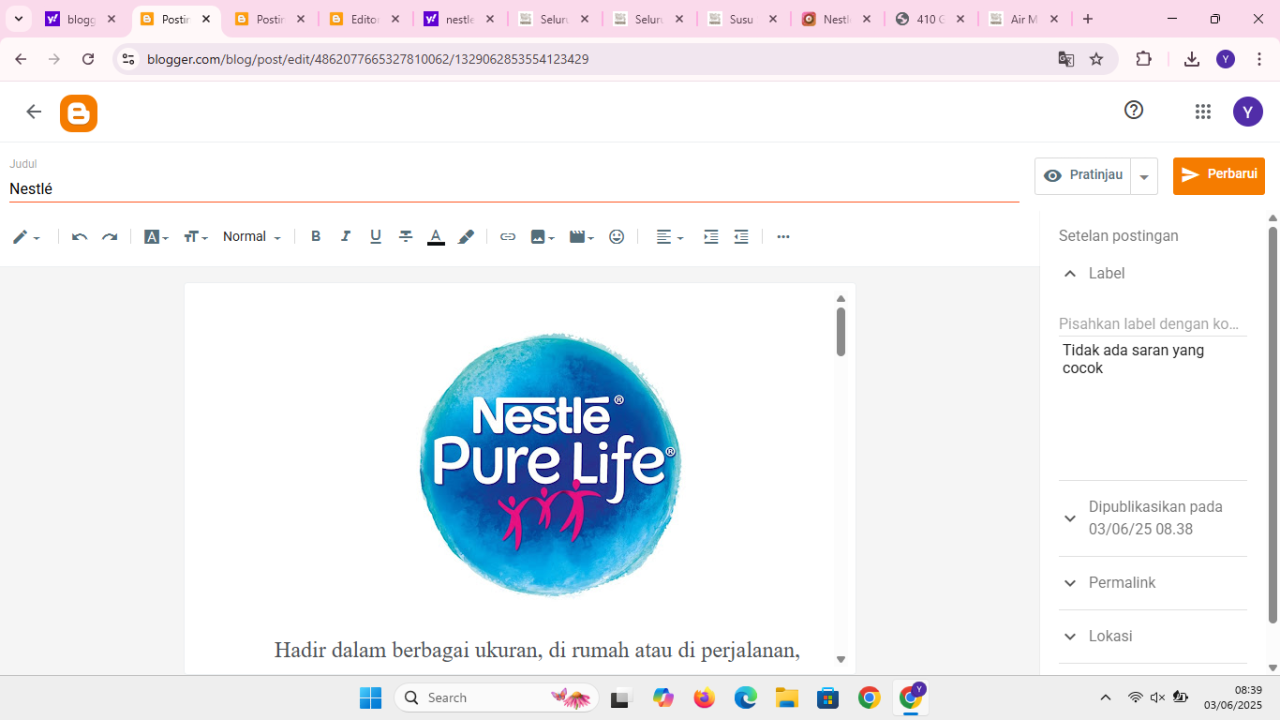
Task: Open browser Downloads icon
Action: tap(1191, 59)
